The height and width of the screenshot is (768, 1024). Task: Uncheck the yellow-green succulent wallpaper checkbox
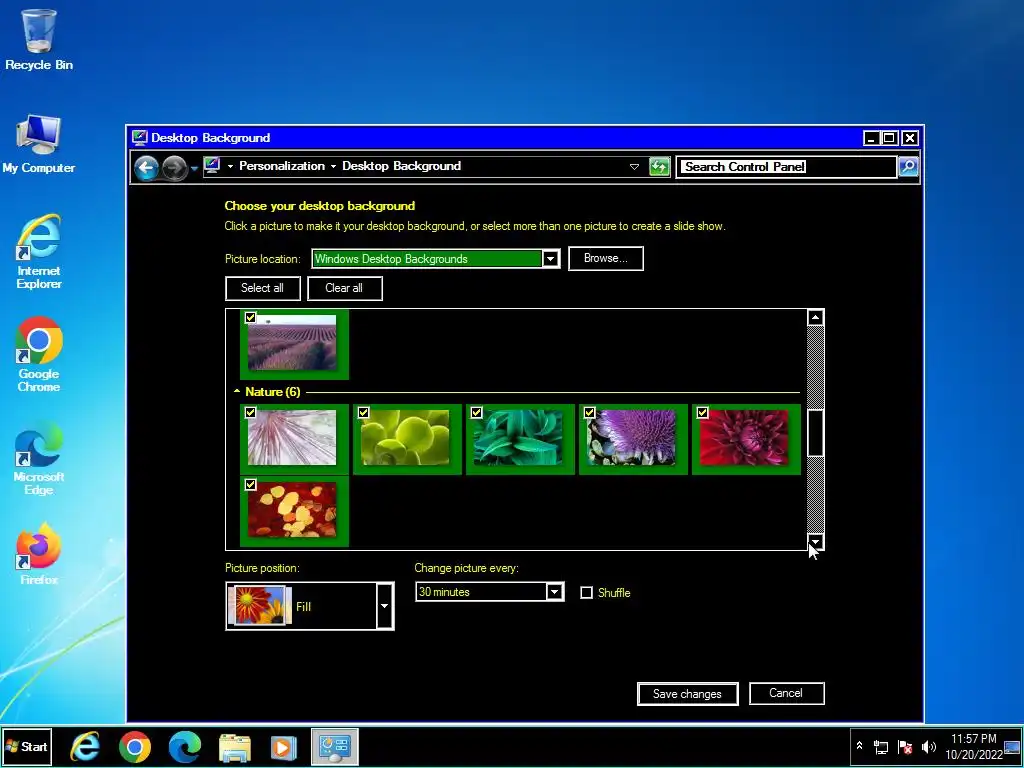[364, 413]
